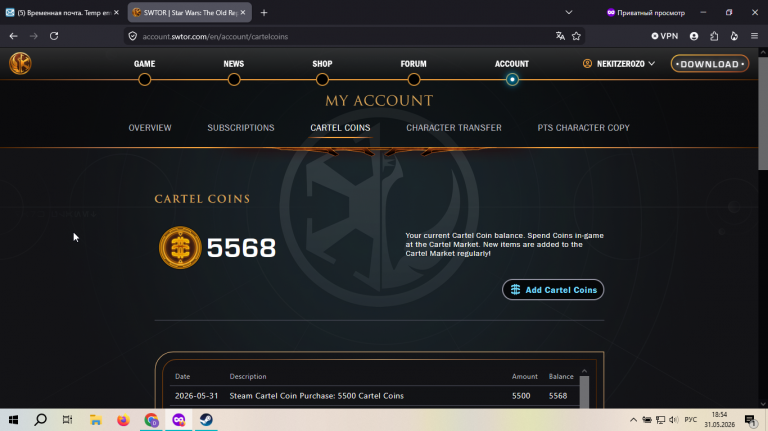
Task: Open Chrome from the taskbar
Action: tap(151, 420)
